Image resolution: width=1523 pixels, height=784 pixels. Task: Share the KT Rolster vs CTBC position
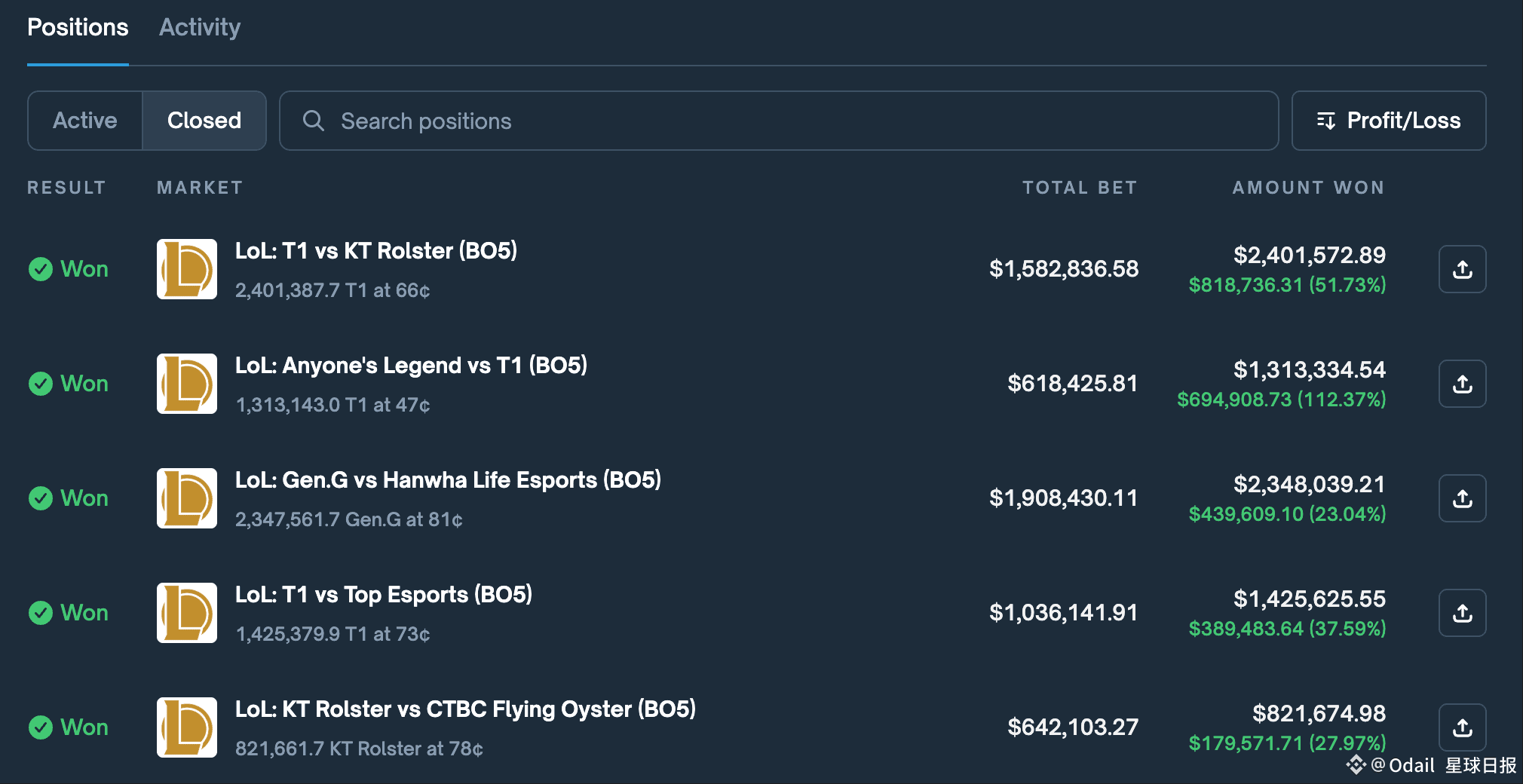click(1462, 727)
